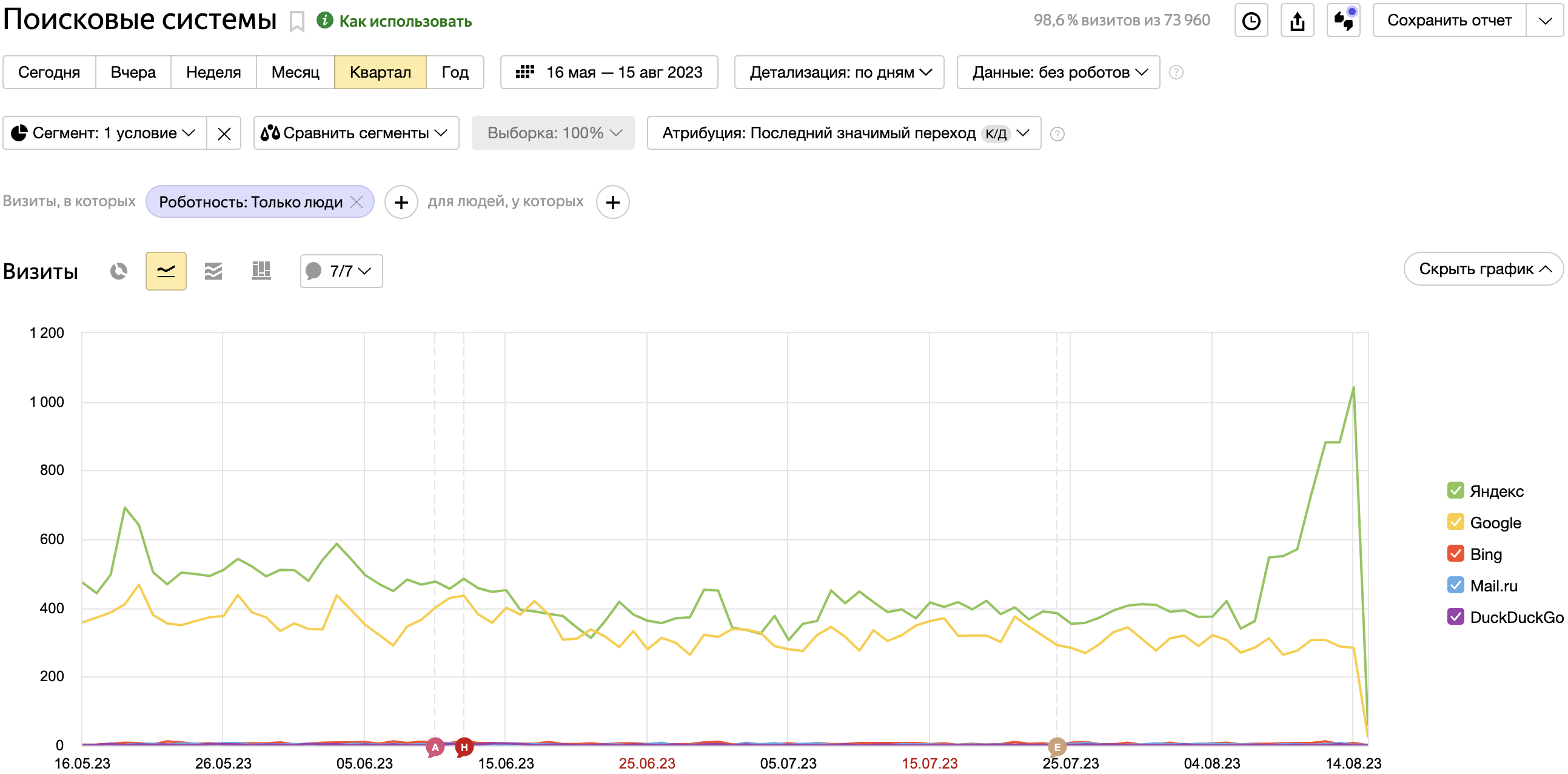
Task: Switch period to Год
Action: click(x=455, y=72)
